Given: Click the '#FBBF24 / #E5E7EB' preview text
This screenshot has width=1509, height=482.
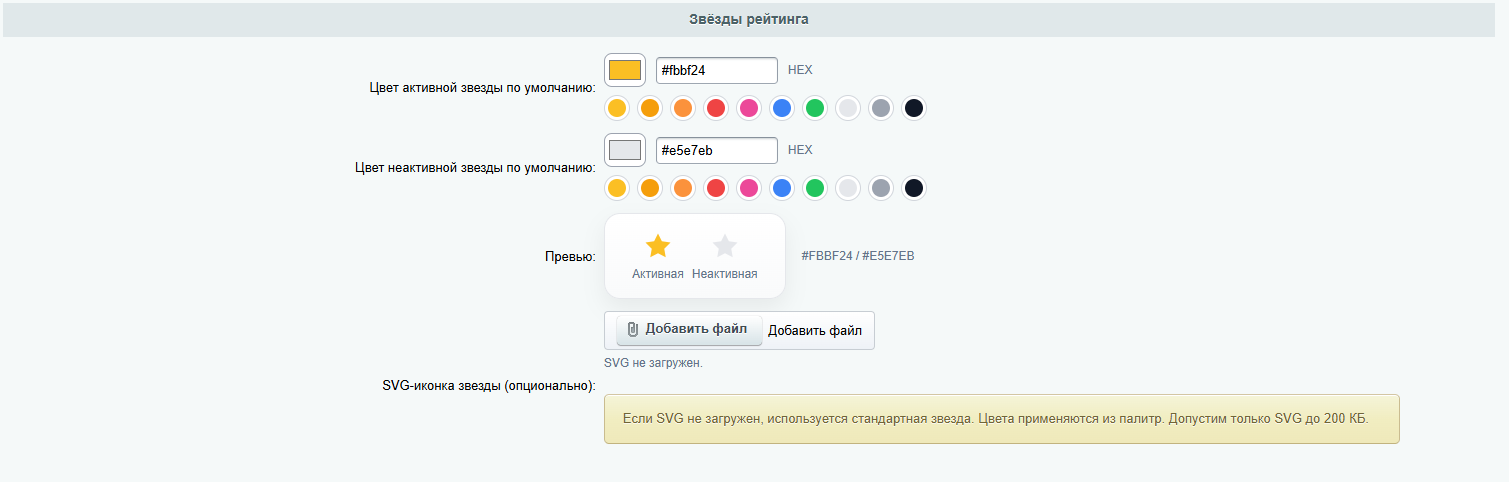Looking at the screenshot, I should pos(858,256).
